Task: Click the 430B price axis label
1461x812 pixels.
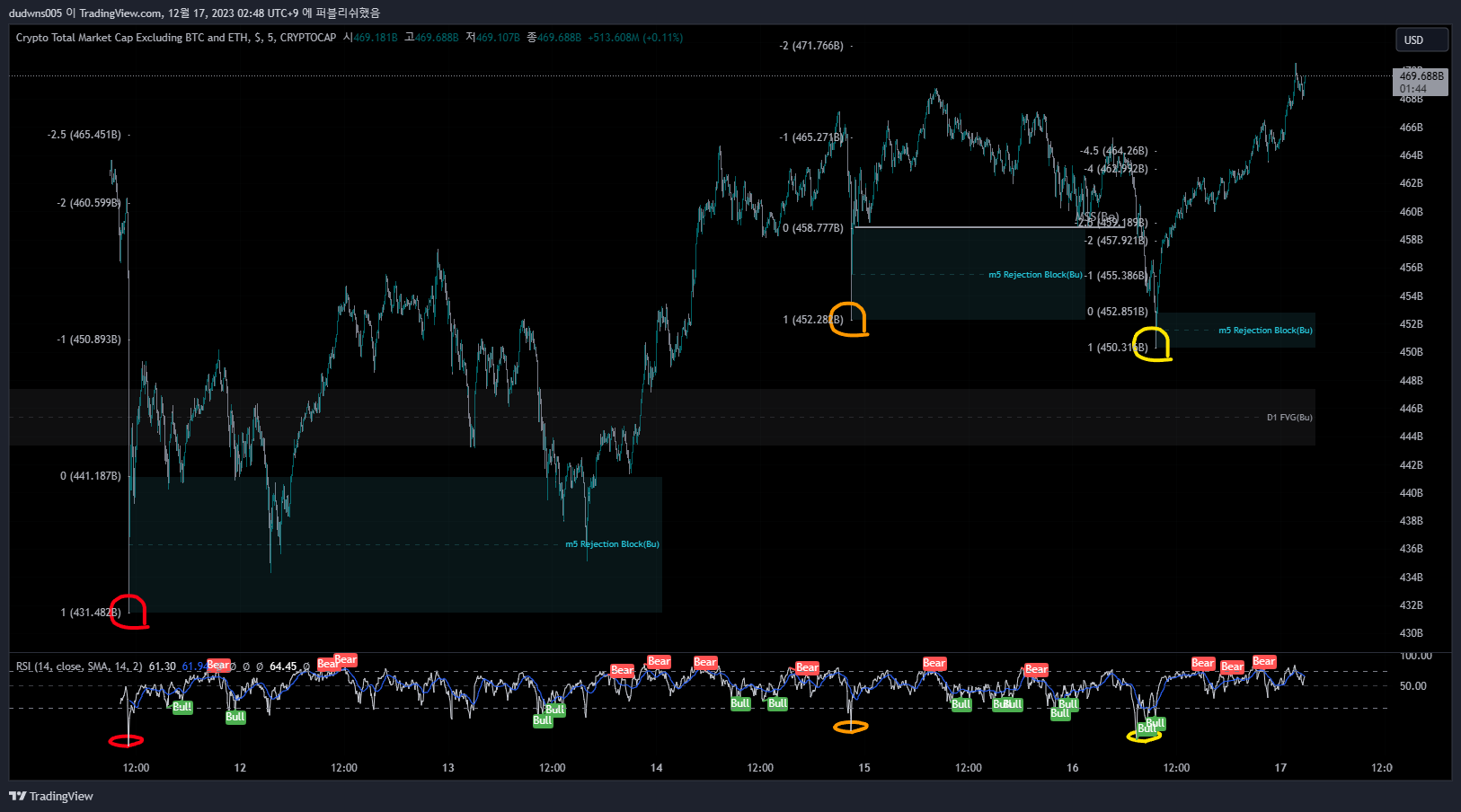Action: [x=1412, y=633]
